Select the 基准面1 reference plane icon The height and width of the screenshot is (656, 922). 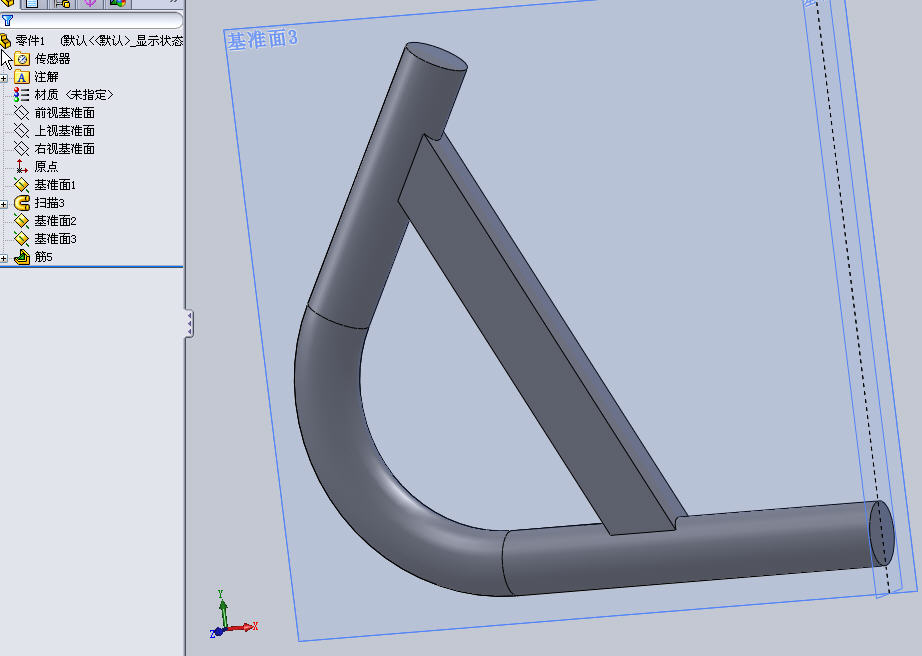pos(22,185)
